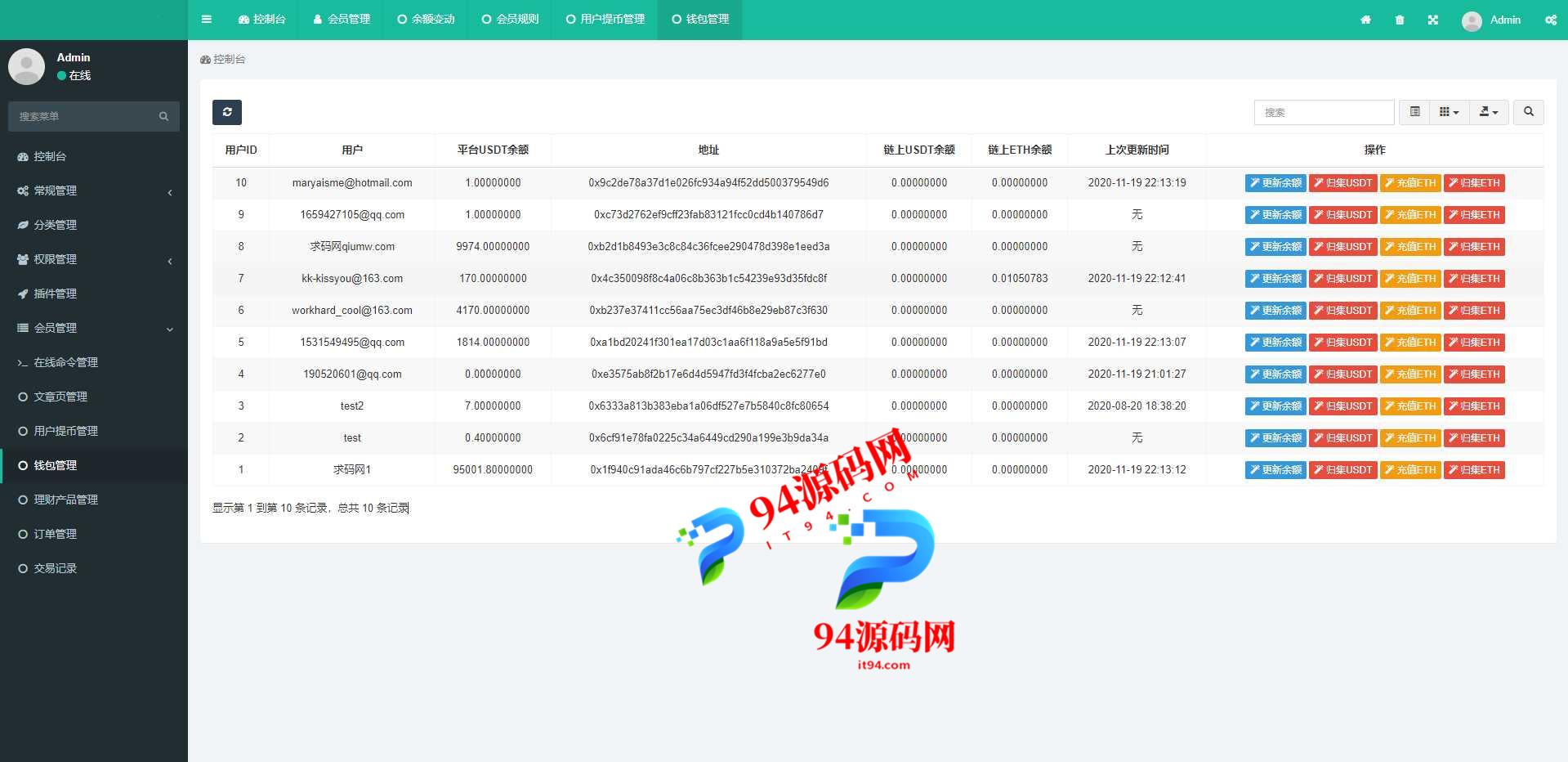Open 插件管理 in the sidebar
The width and height of the screenshot is (1568, 762).
[94, 294]
